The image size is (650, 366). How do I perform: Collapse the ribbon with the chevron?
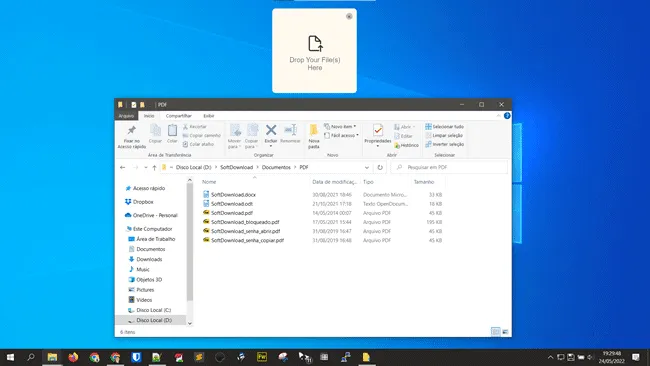click(498, 116)
